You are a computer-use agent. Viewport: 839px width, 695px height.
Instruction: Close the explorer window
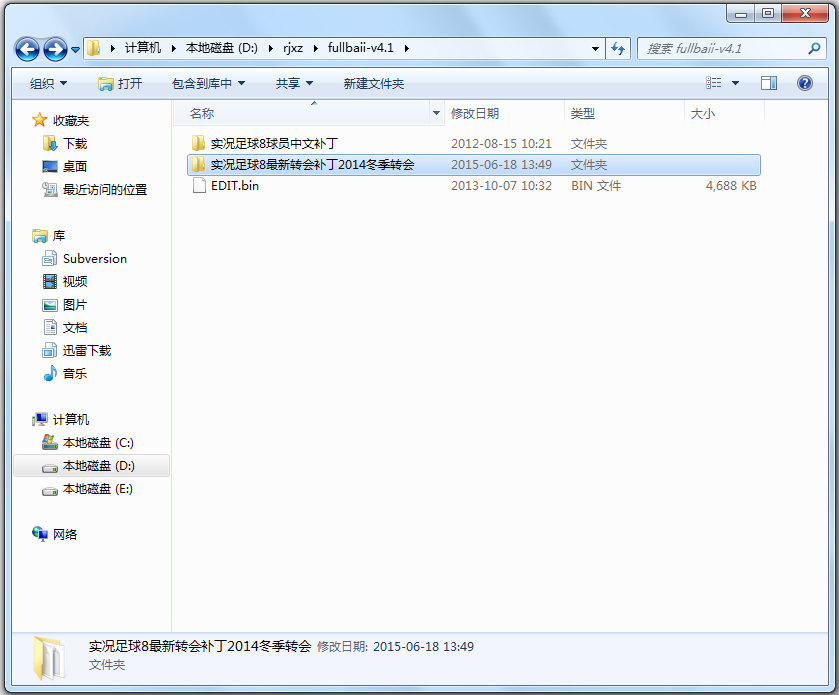pyautogui.click(x=805, y=13)
